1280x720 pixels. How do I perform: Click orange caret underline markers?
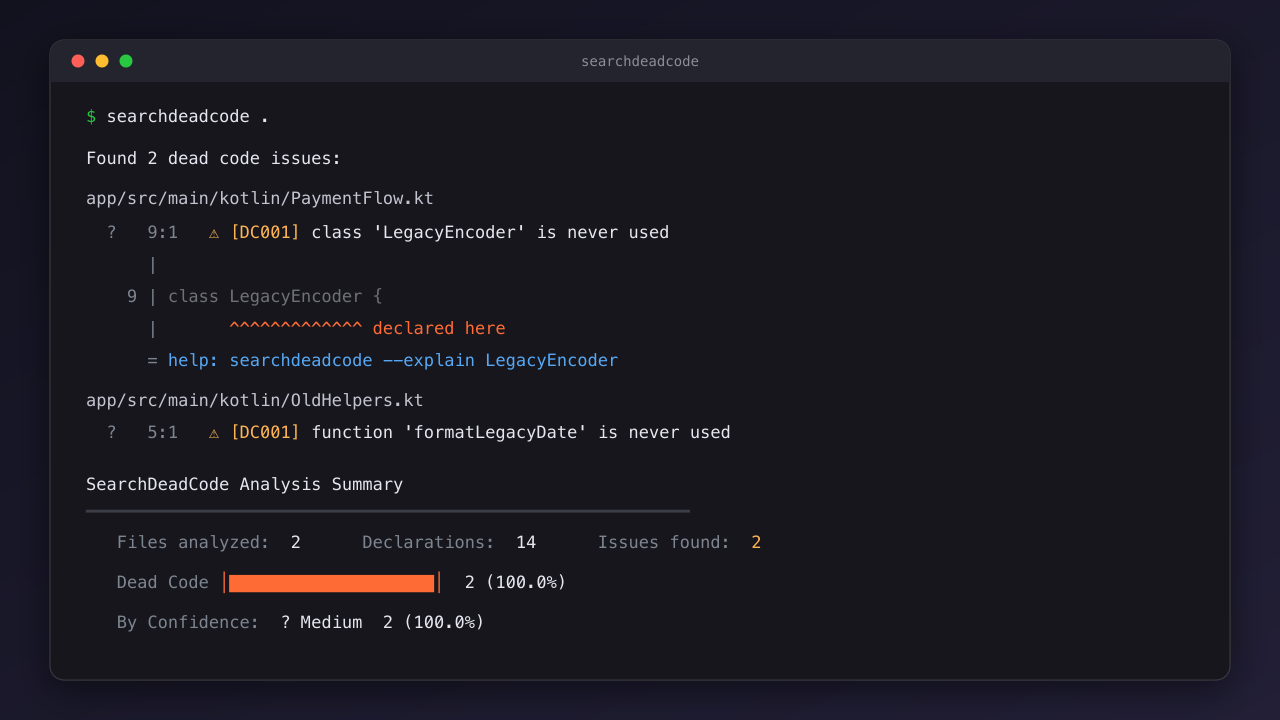click(x=296, y=326)
